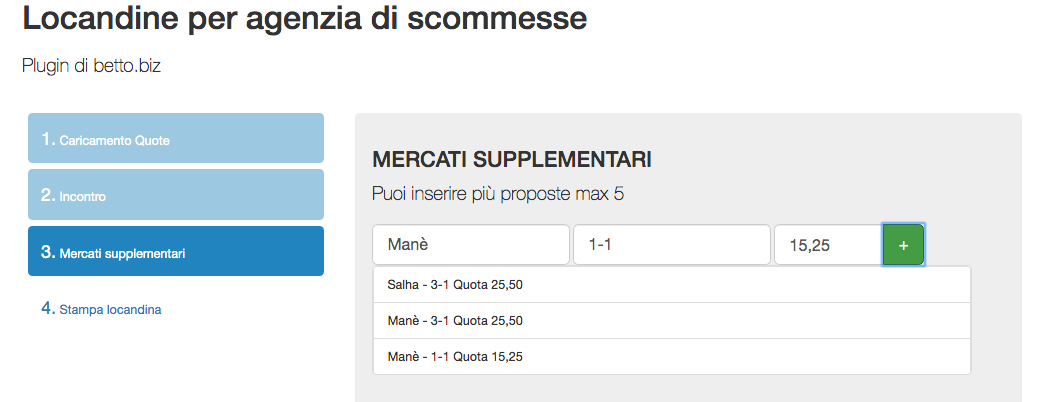Click the number 1 before Caricamento Quote
1052x402 pixels.
coord(47,139)
